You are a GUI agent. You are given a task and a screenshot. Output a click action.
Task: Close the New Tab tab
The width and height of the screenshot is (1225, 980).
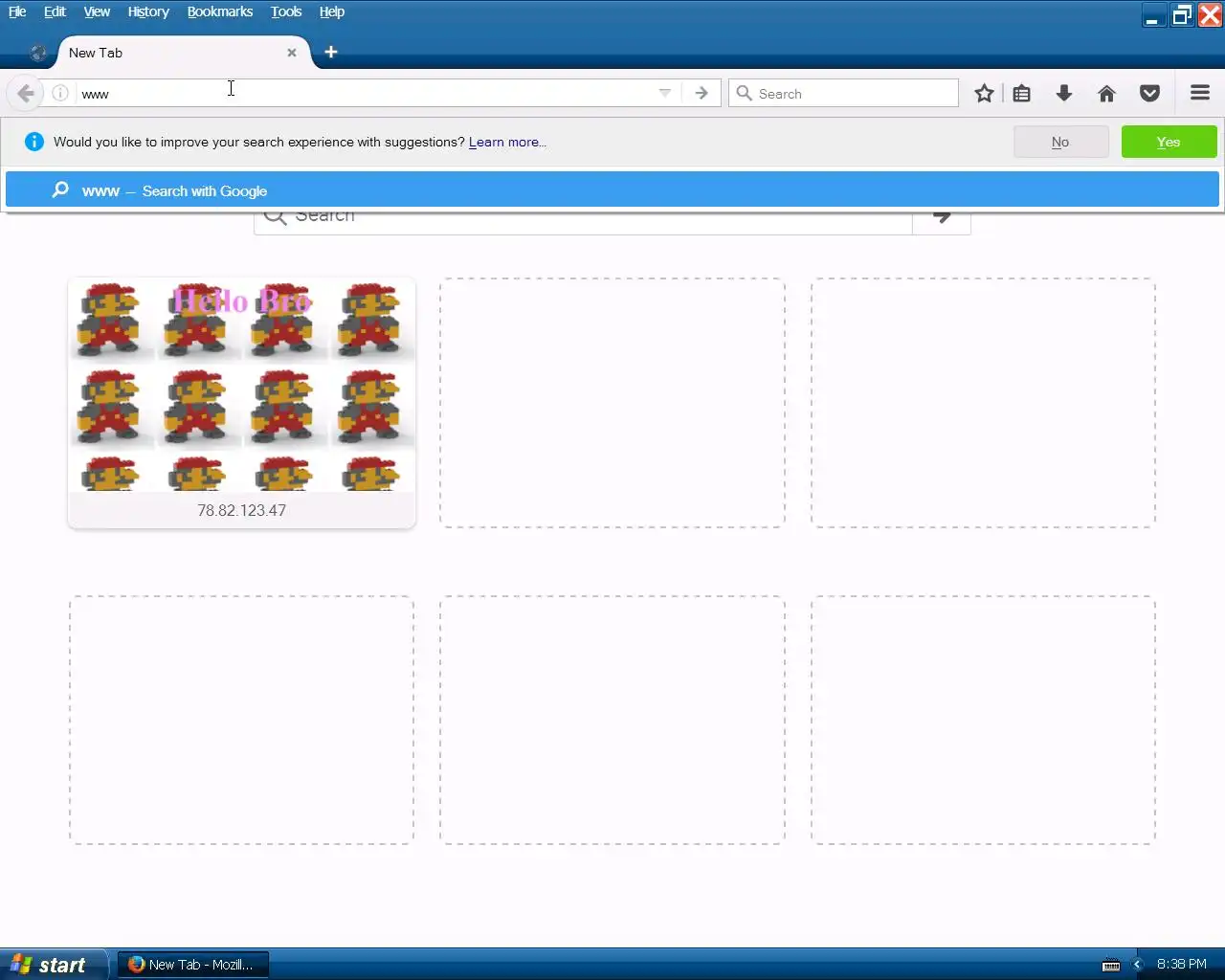click(x=292, y=53)
